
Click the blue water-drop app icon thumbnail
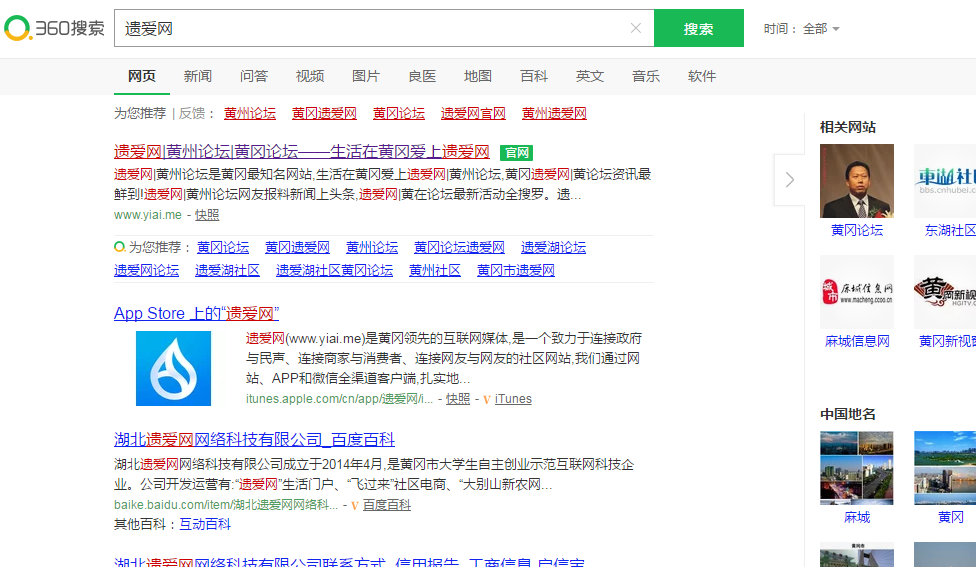[x=174, y=368]
